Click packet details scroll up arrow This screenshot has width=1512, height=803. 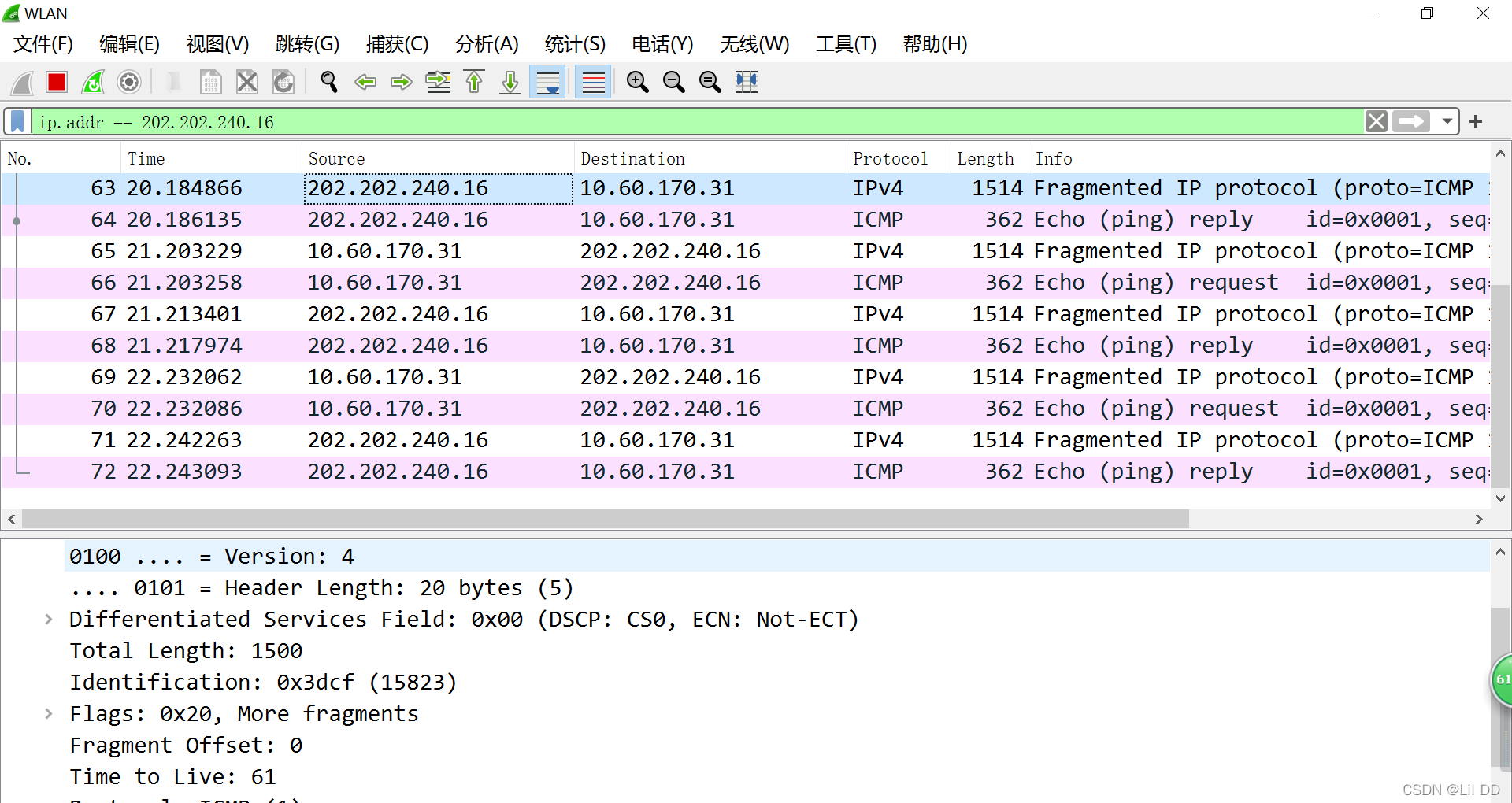tap(1501, 552)
